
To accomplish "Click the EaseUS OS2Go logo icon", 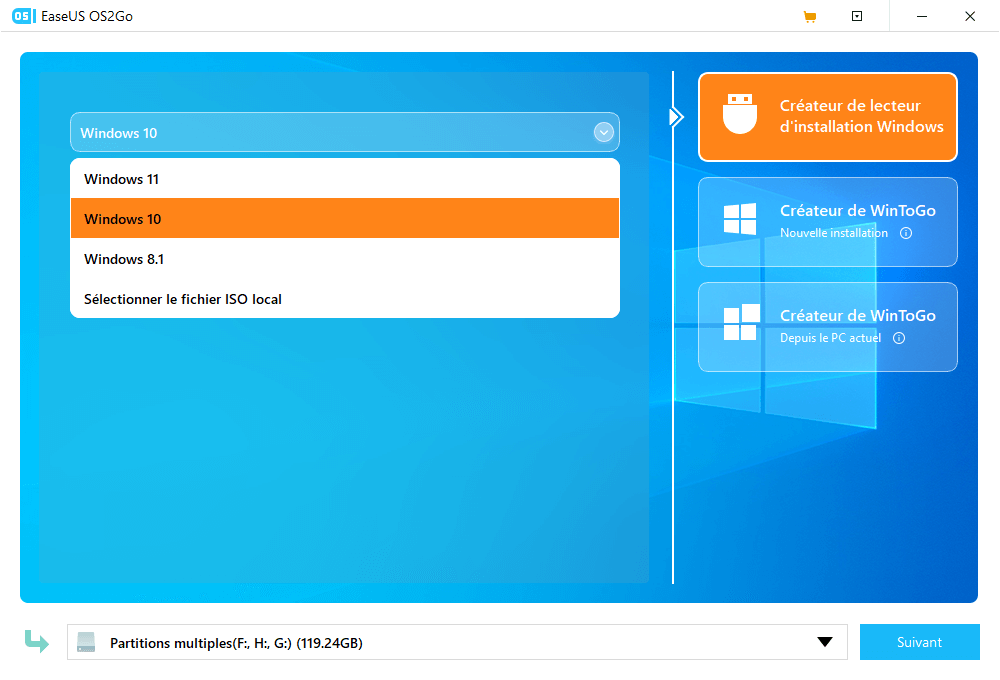I will click(24, 16).
